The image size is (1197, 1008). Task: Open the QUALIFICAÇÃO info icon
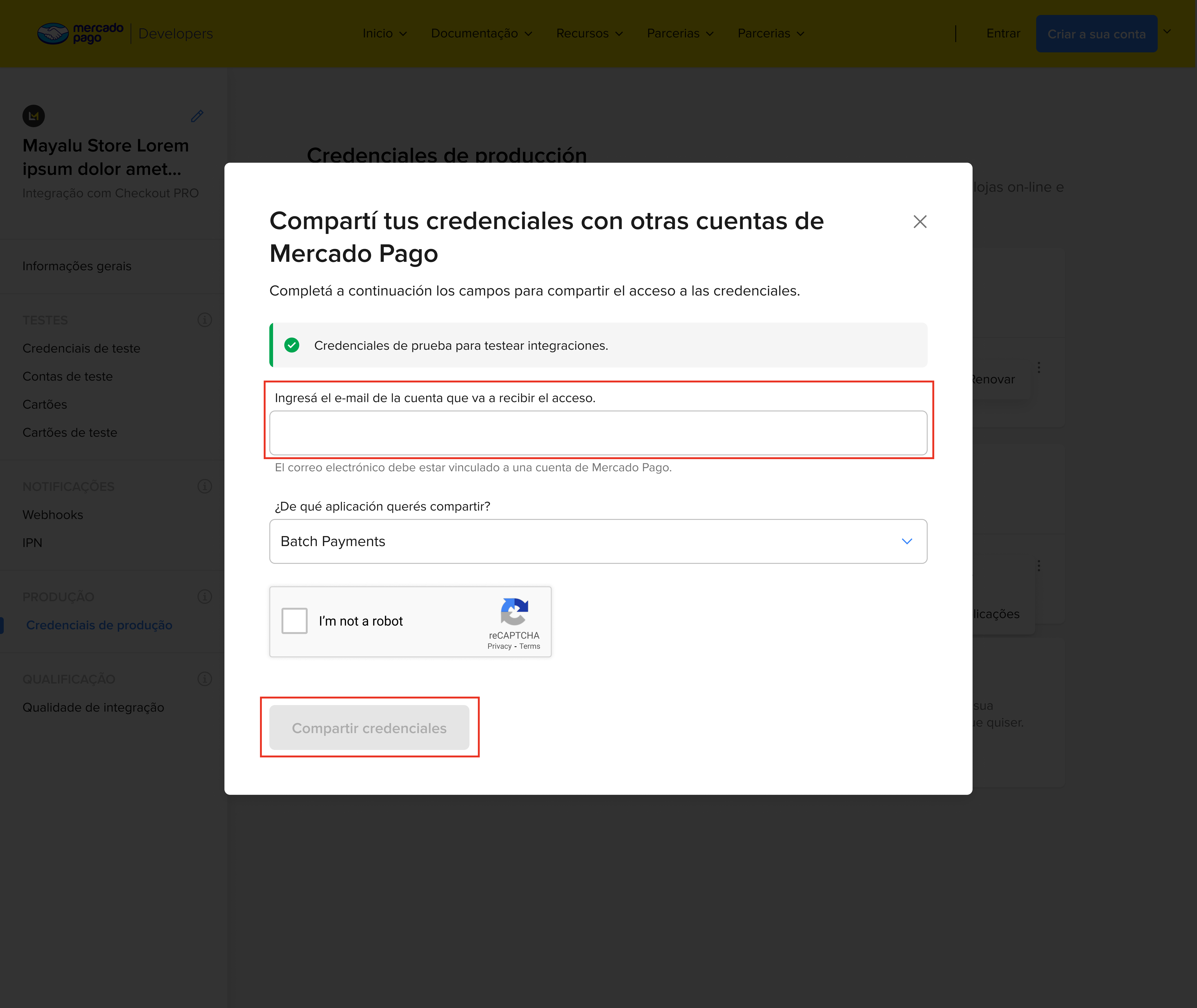205,679
